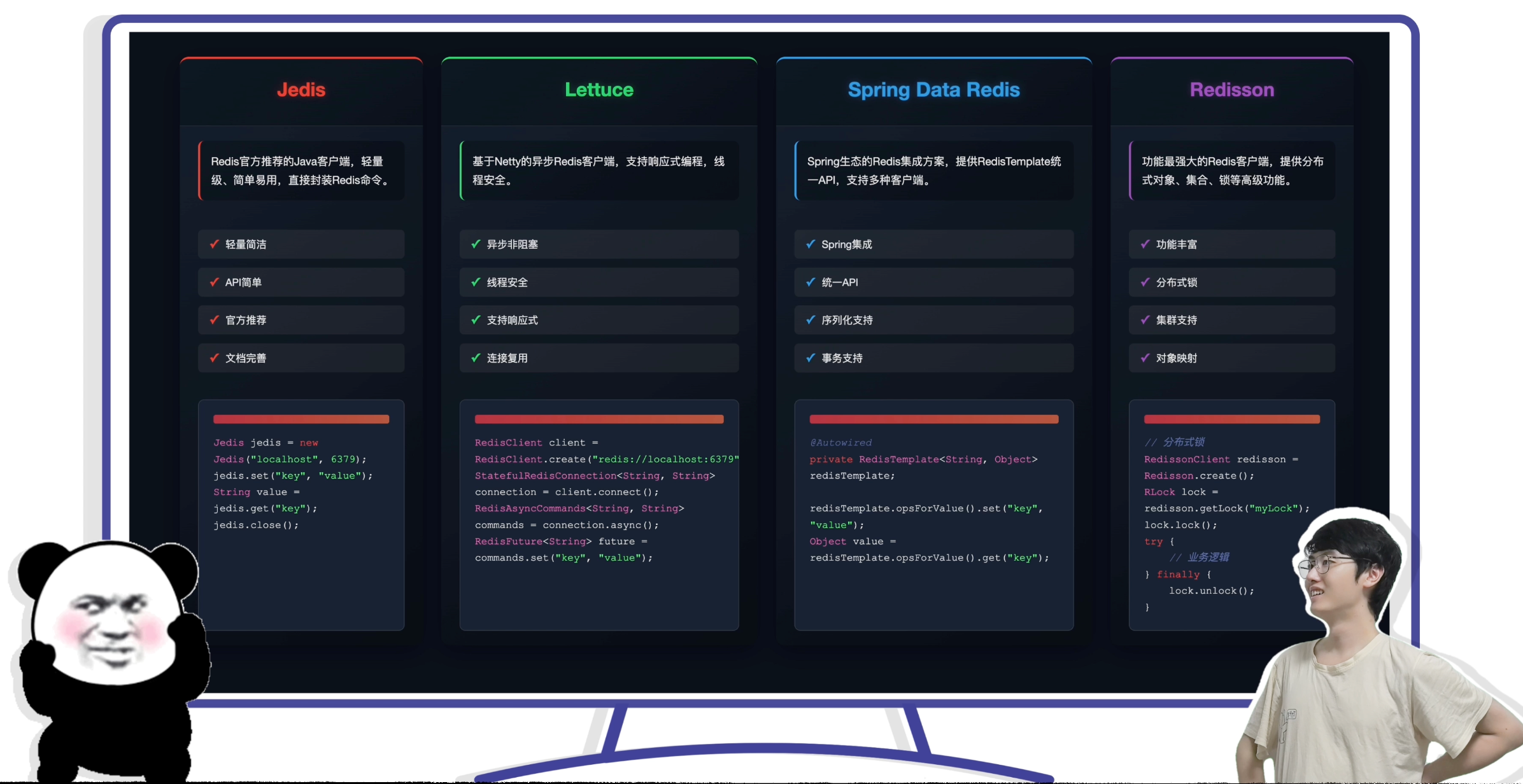This screenshot has width=1523, height=784.
Task: Select the 线程安全 feature row
Action: (x=599, y=283)
